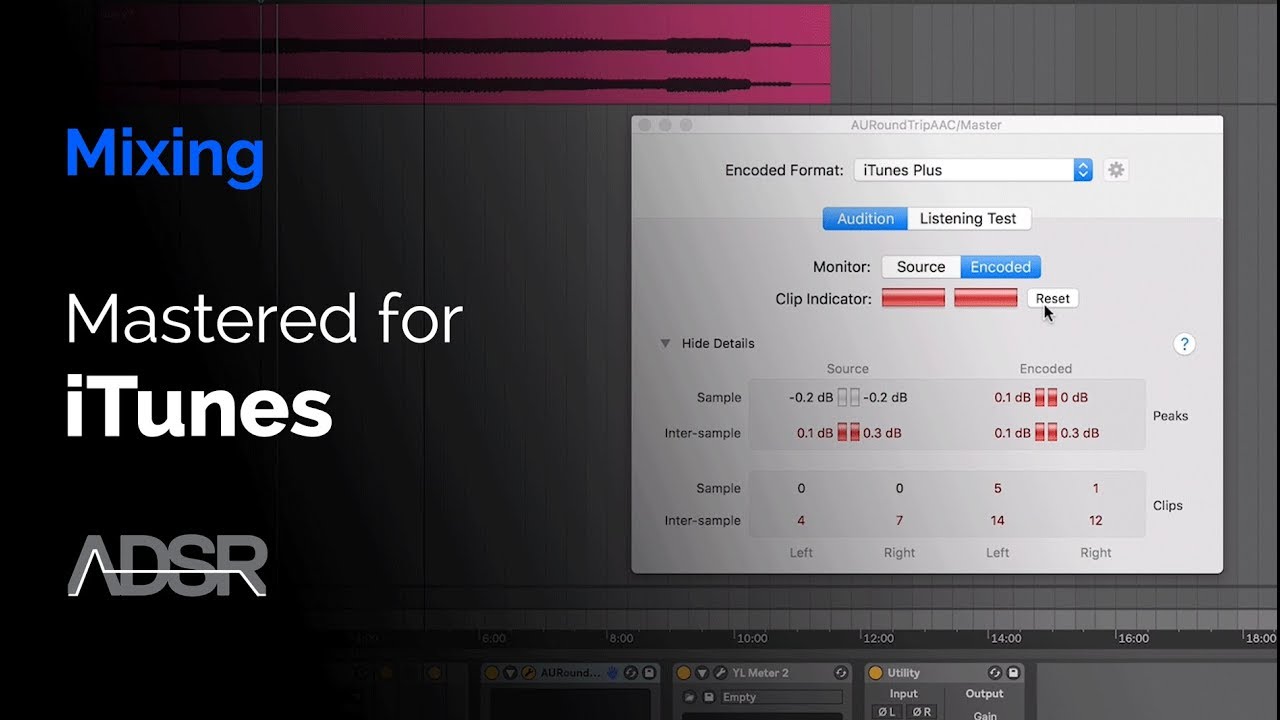
Task: Click the left red clip indicator bar
Action: 913,298
